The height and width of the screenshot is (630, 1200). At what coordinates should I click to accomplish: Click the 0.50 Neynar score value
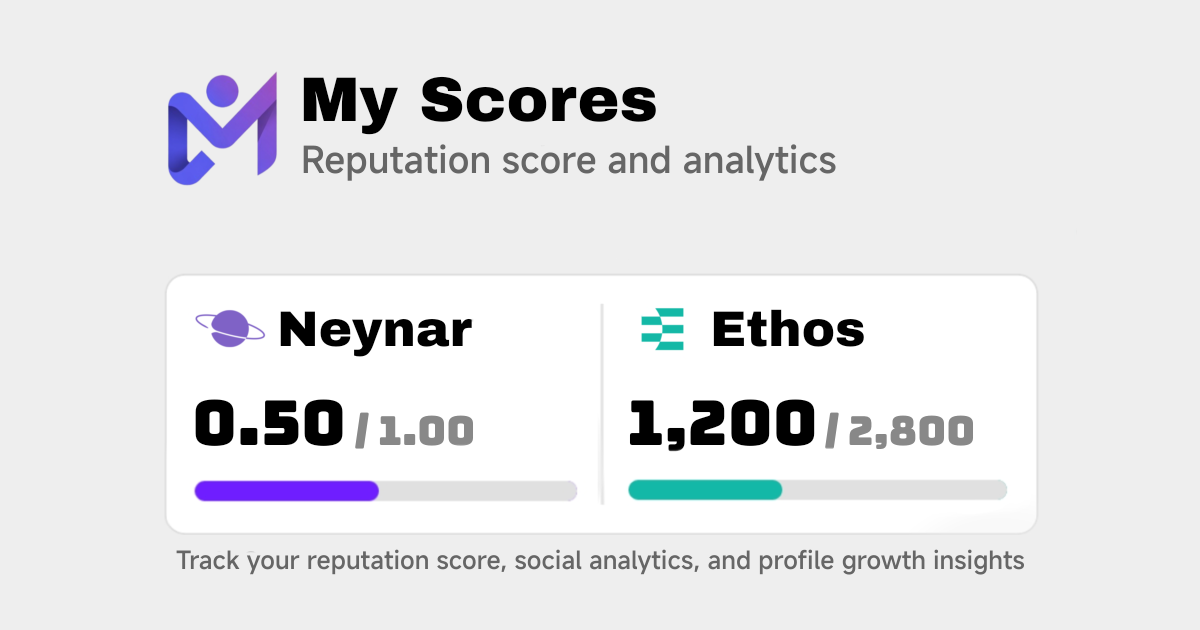269,424
